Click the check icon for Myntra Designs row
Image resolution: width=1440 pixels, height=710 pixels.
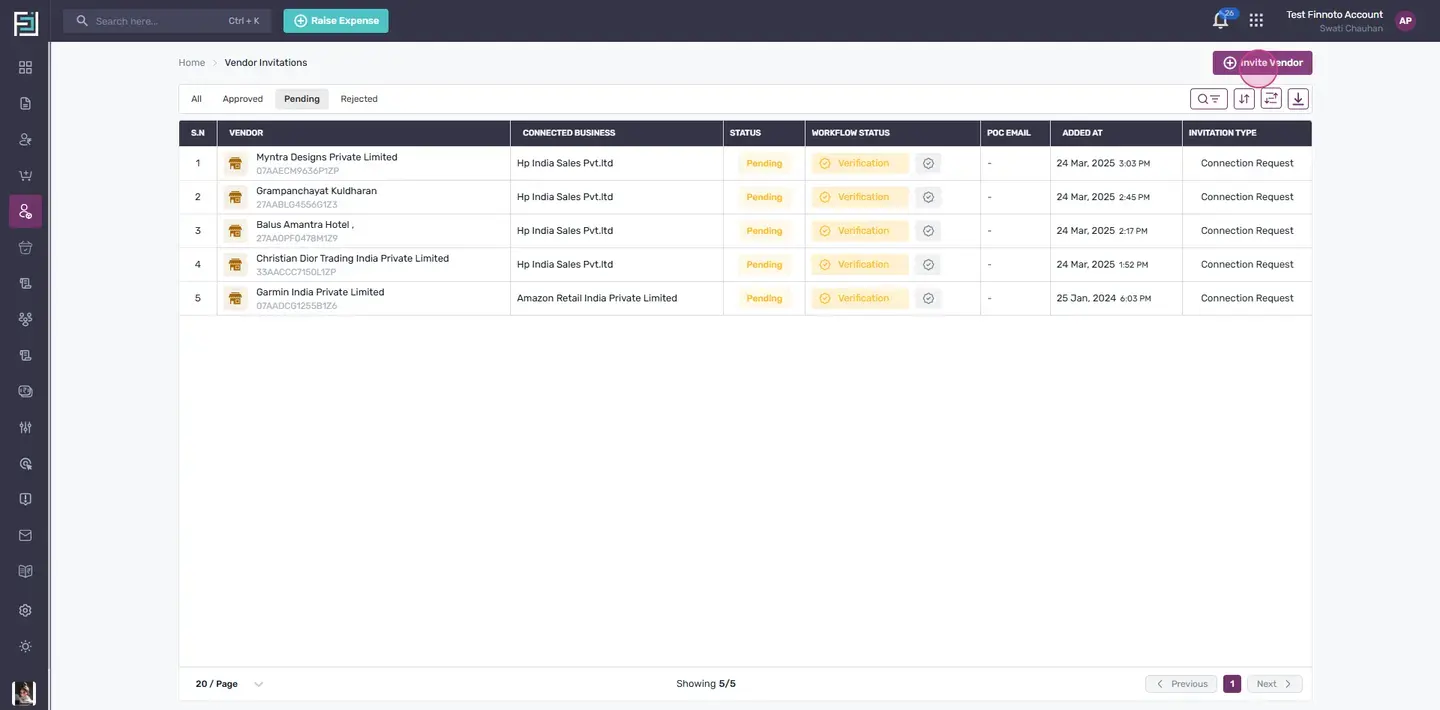928,163
